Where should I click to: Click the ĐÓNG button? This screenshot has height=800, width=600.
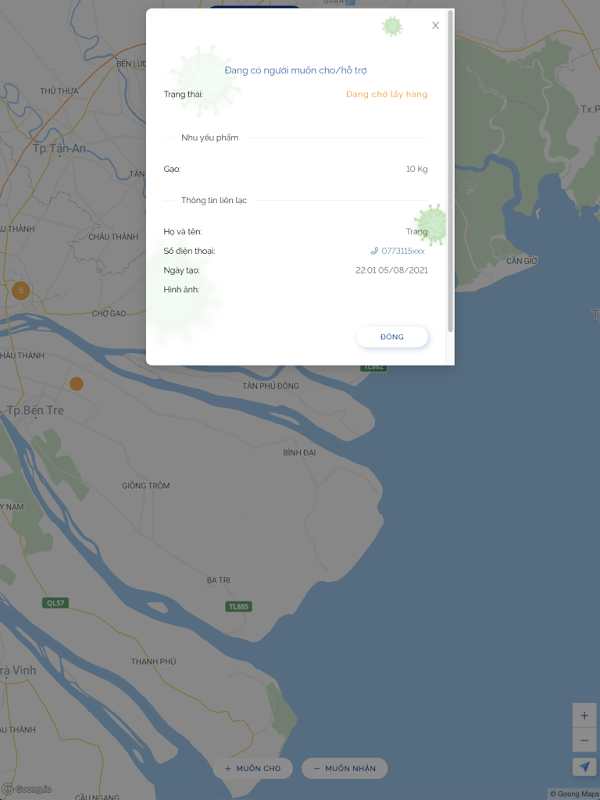(392, 337)
